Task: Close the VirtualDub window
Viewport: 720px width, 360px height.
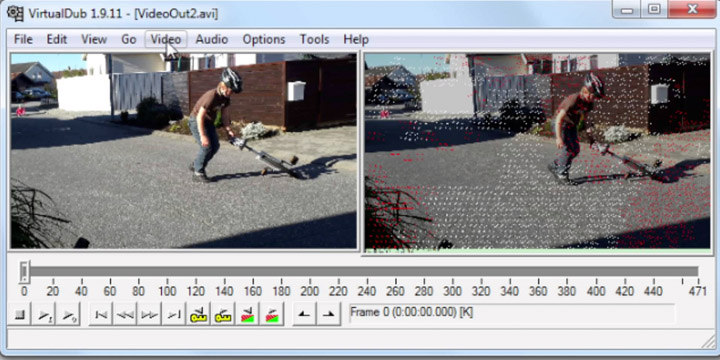Action: click(692, 9)
